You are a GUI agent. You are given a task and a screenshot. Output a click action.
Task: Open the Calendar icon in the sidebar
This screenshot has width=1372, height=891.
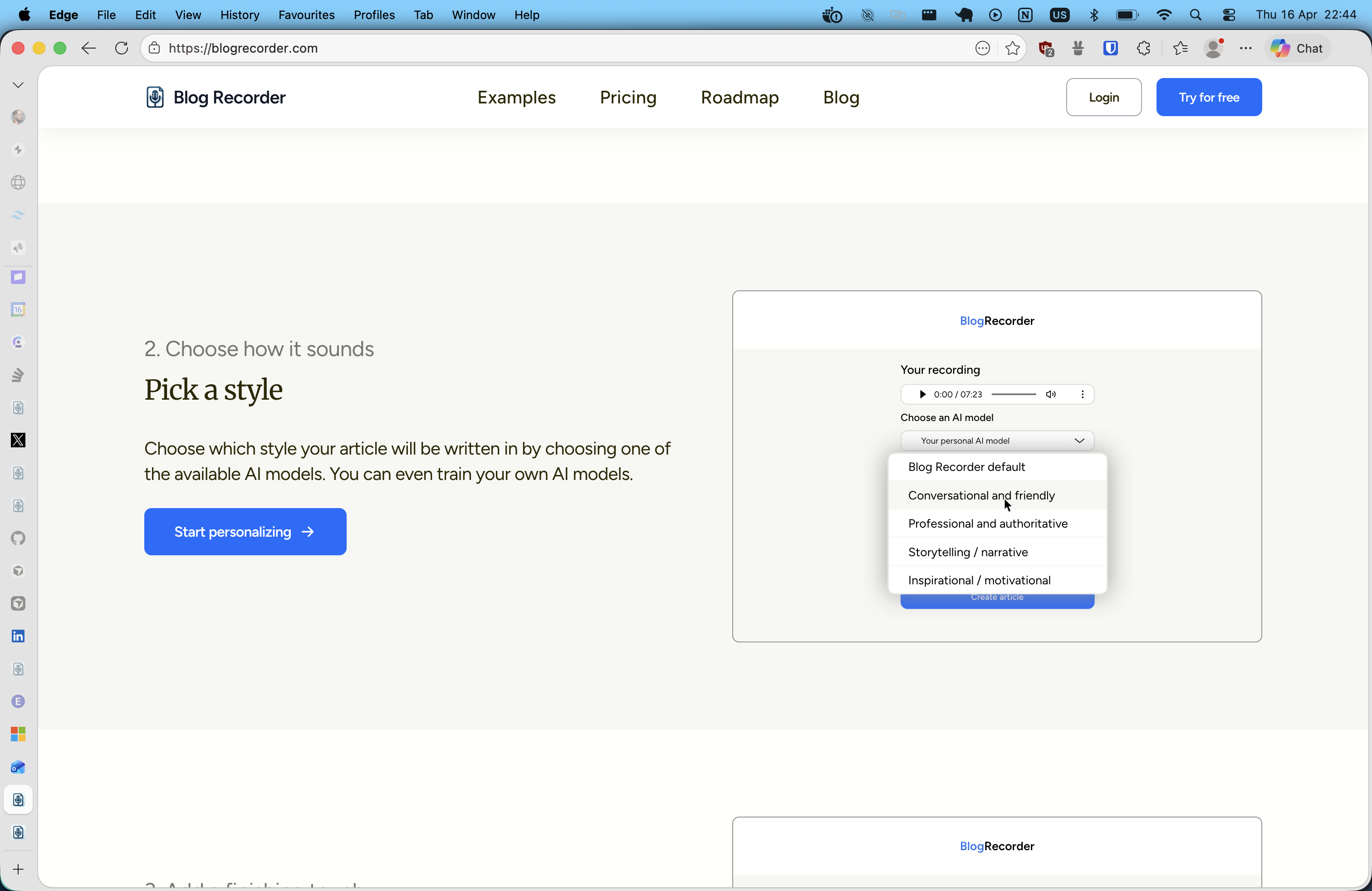(x=18, y=309)
